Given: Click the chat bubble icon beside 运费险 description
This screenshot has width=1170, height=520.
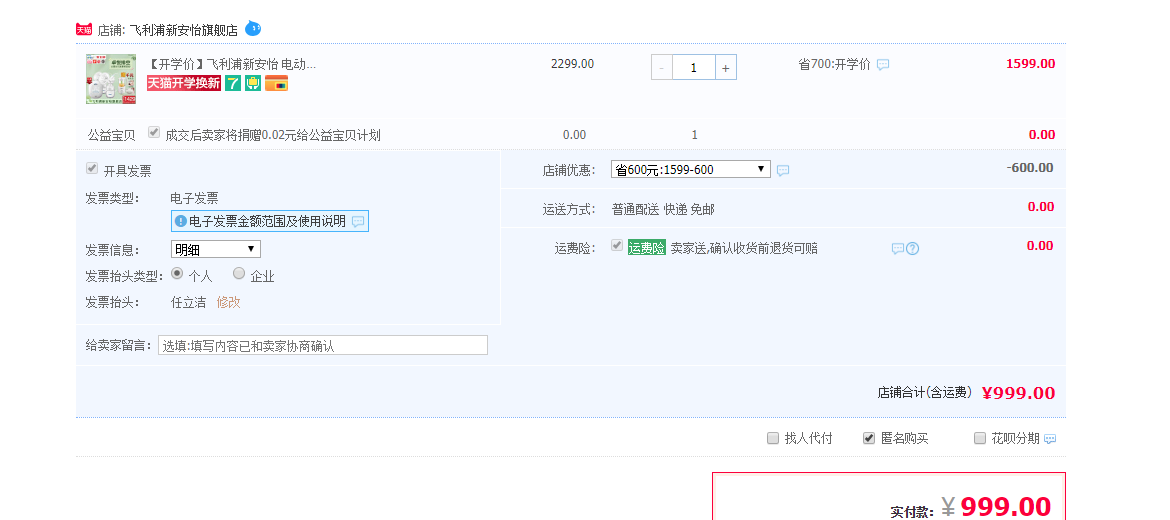Looking at the screenshot, I should point(898,248).
